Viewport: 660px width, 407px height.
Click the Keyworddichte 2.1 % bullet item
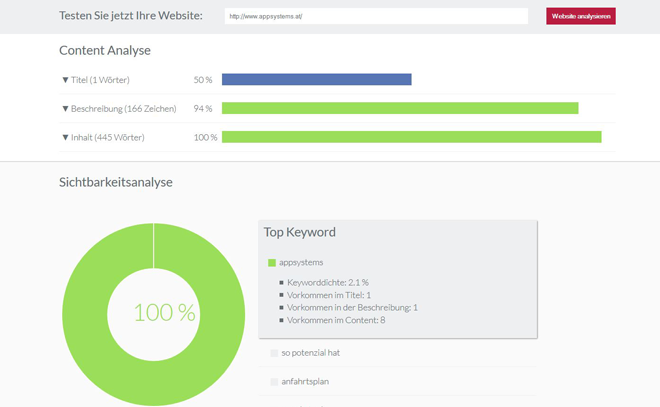click(x=328, y=283)
